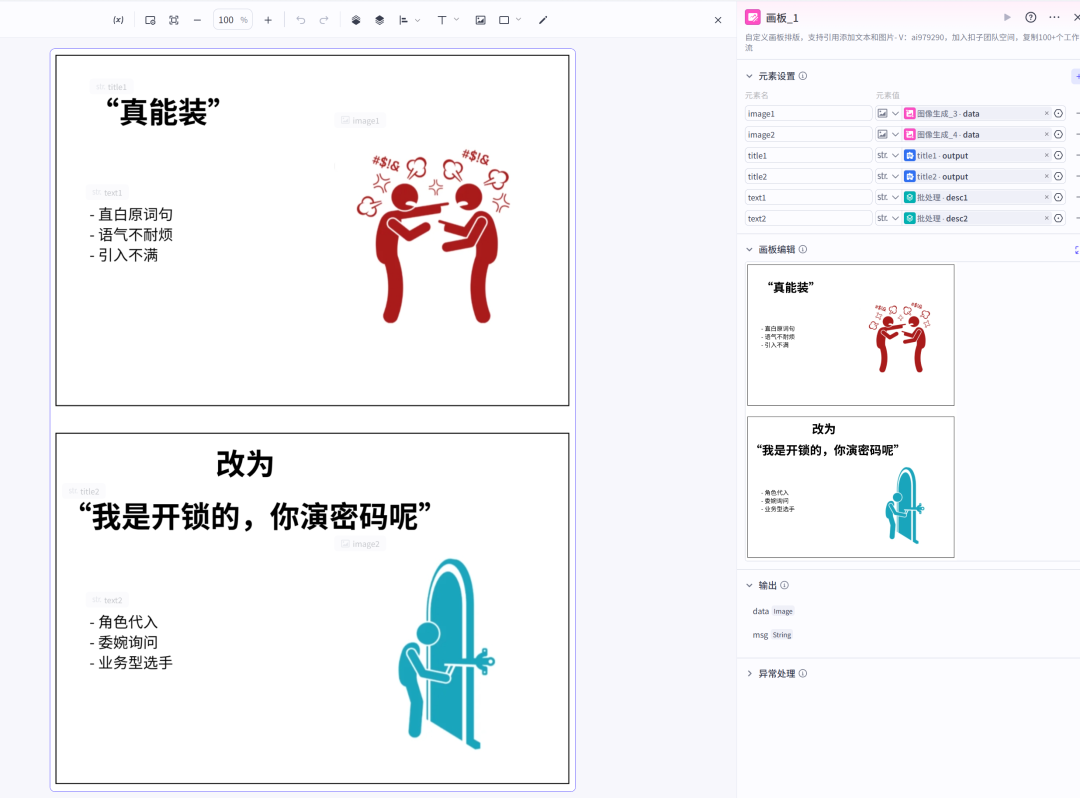Click the fit-to-view icon
Screen dimensions: 1080x798
175,19
